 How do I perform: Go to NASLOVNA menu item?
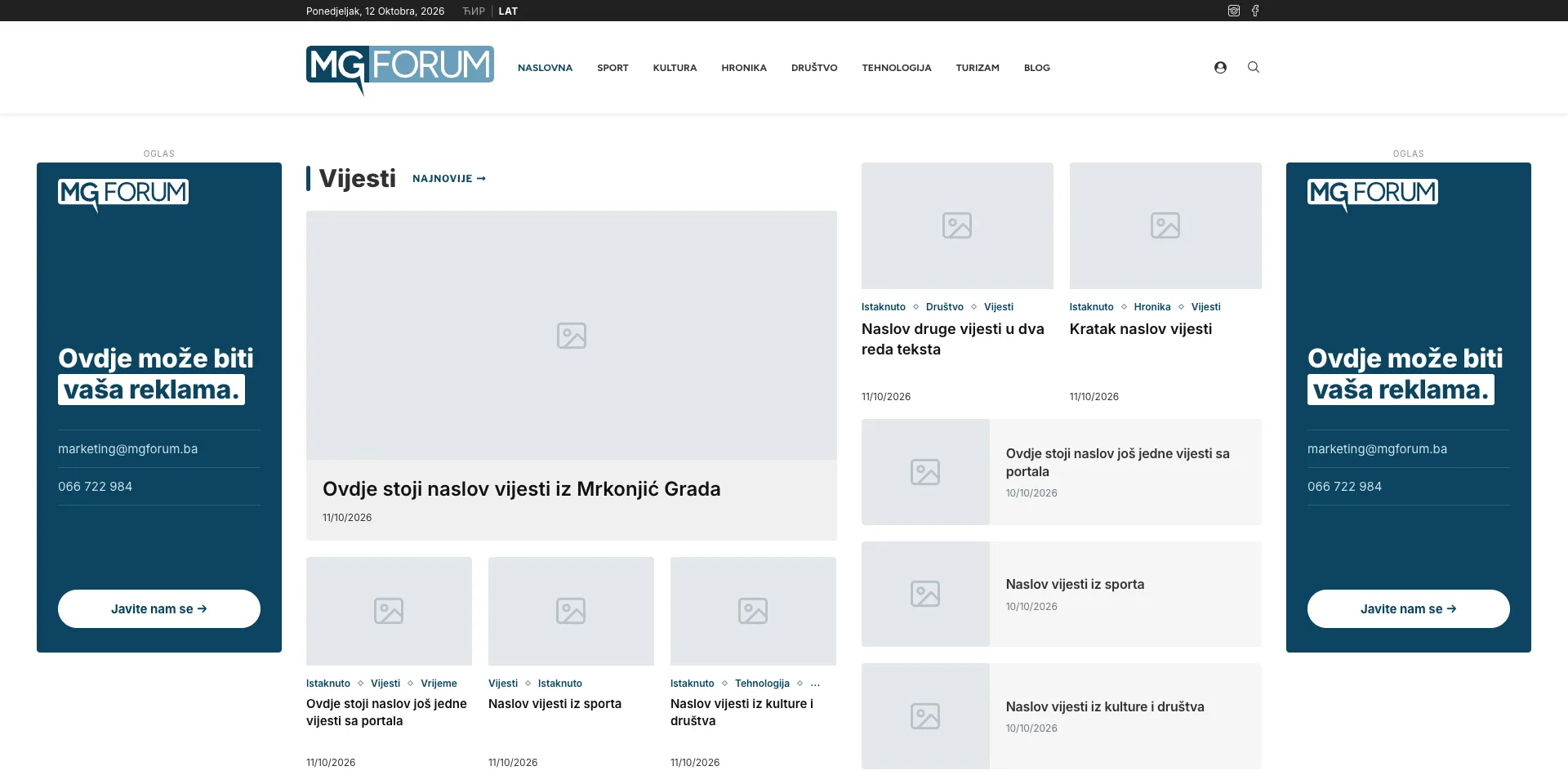545,68
